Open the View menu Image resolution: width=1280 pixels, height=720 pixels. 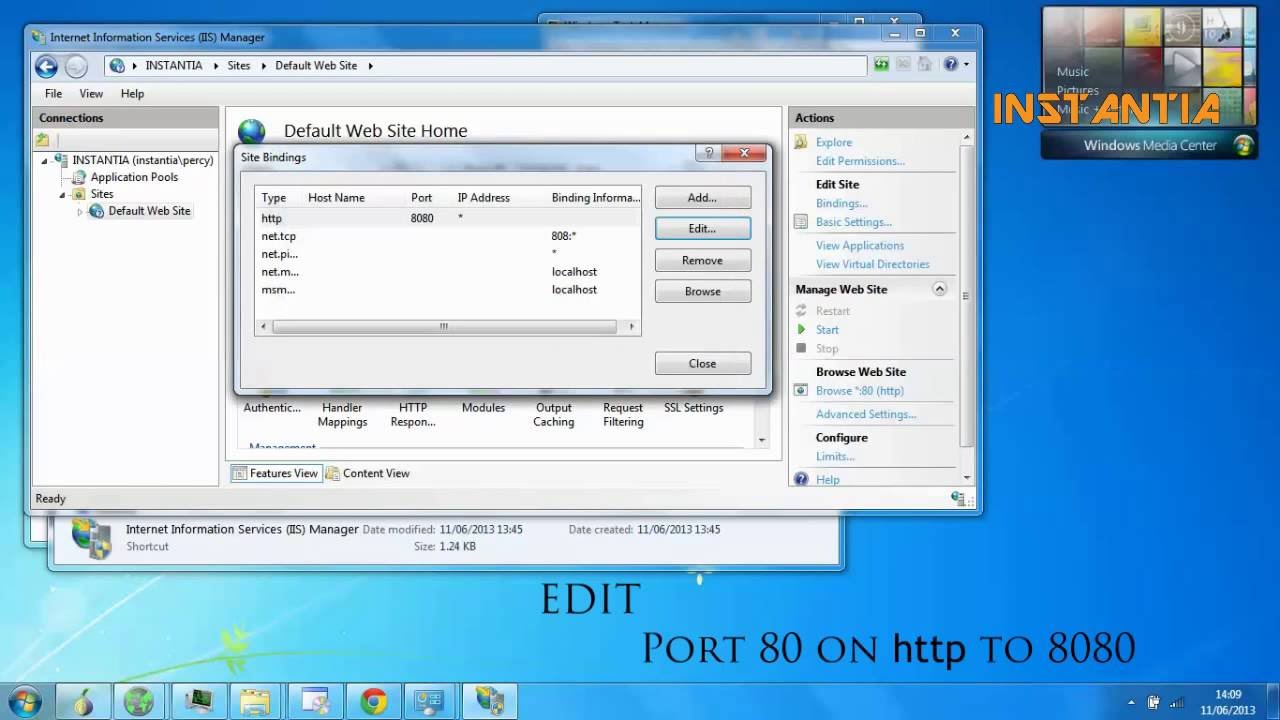[x=91, y=94]
